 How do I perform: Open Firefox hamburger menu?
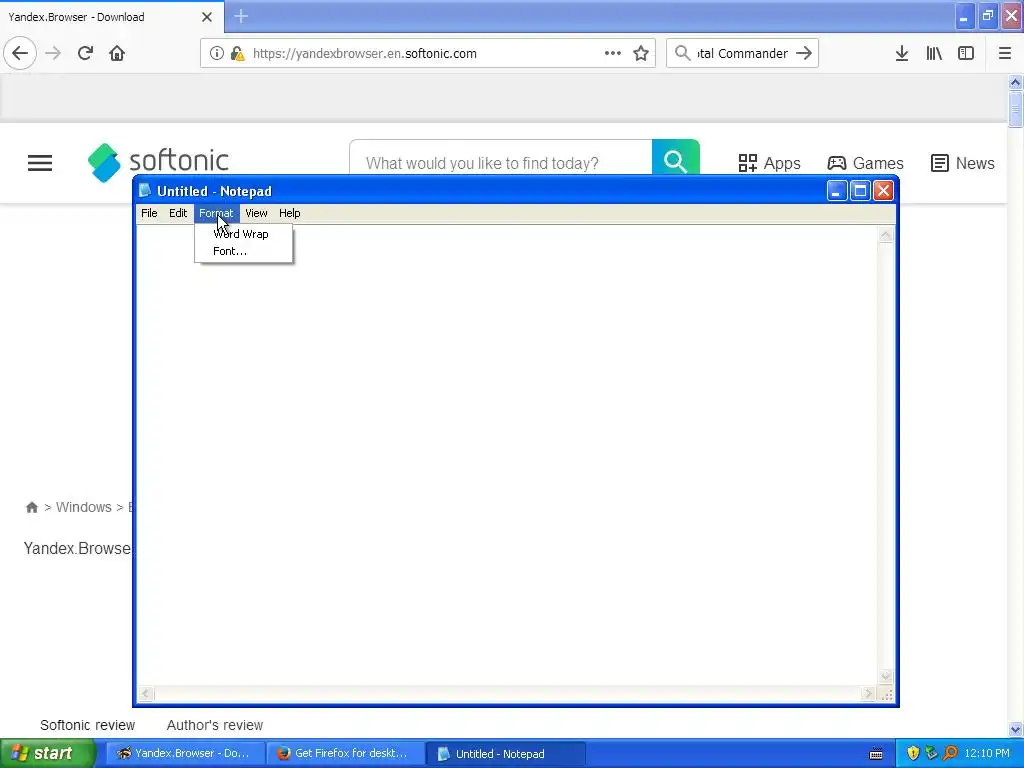(1005, 54)
